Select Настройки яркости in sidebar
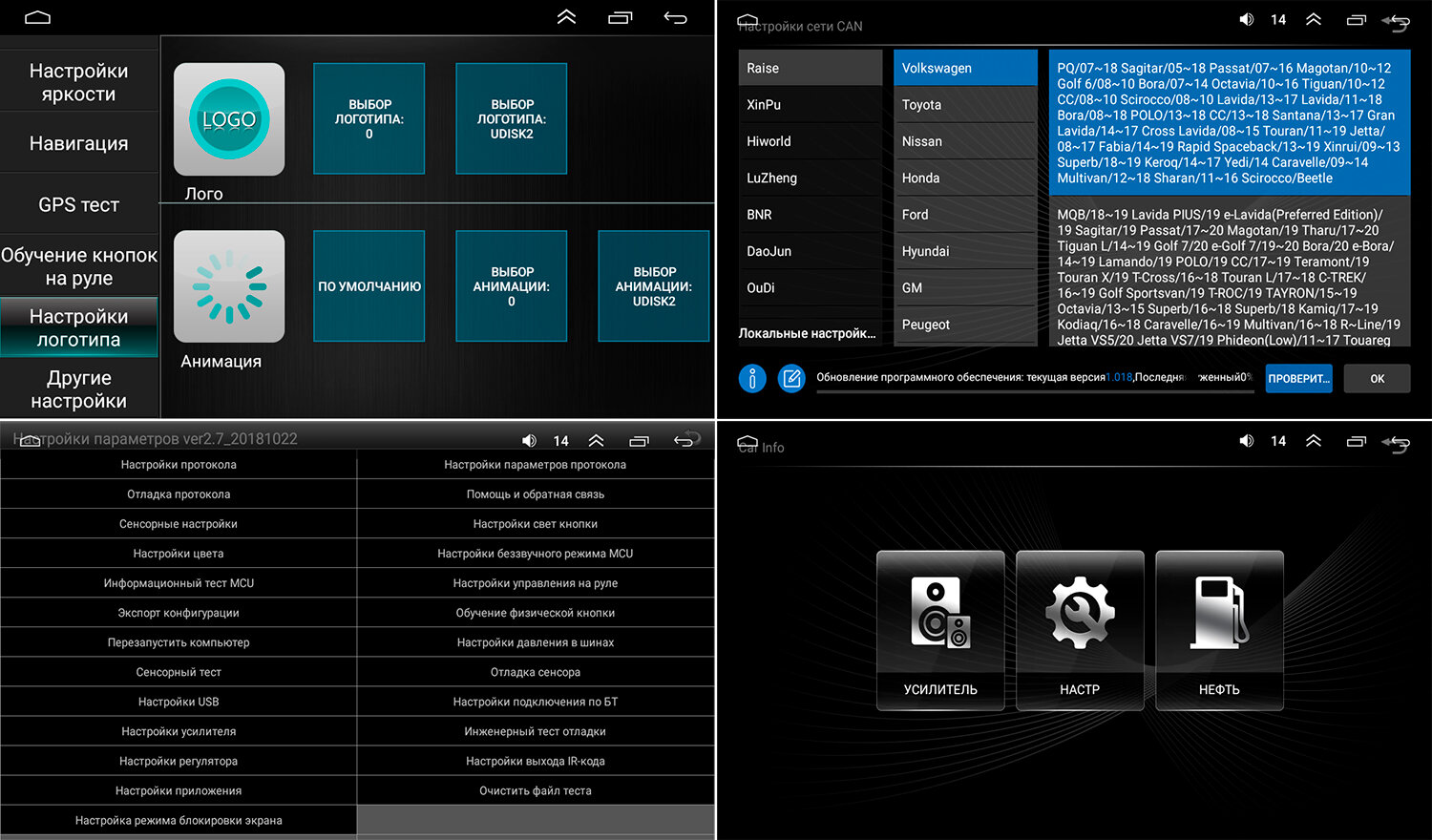The width and height of the screenshot is (1432, 840). (79, 82)
